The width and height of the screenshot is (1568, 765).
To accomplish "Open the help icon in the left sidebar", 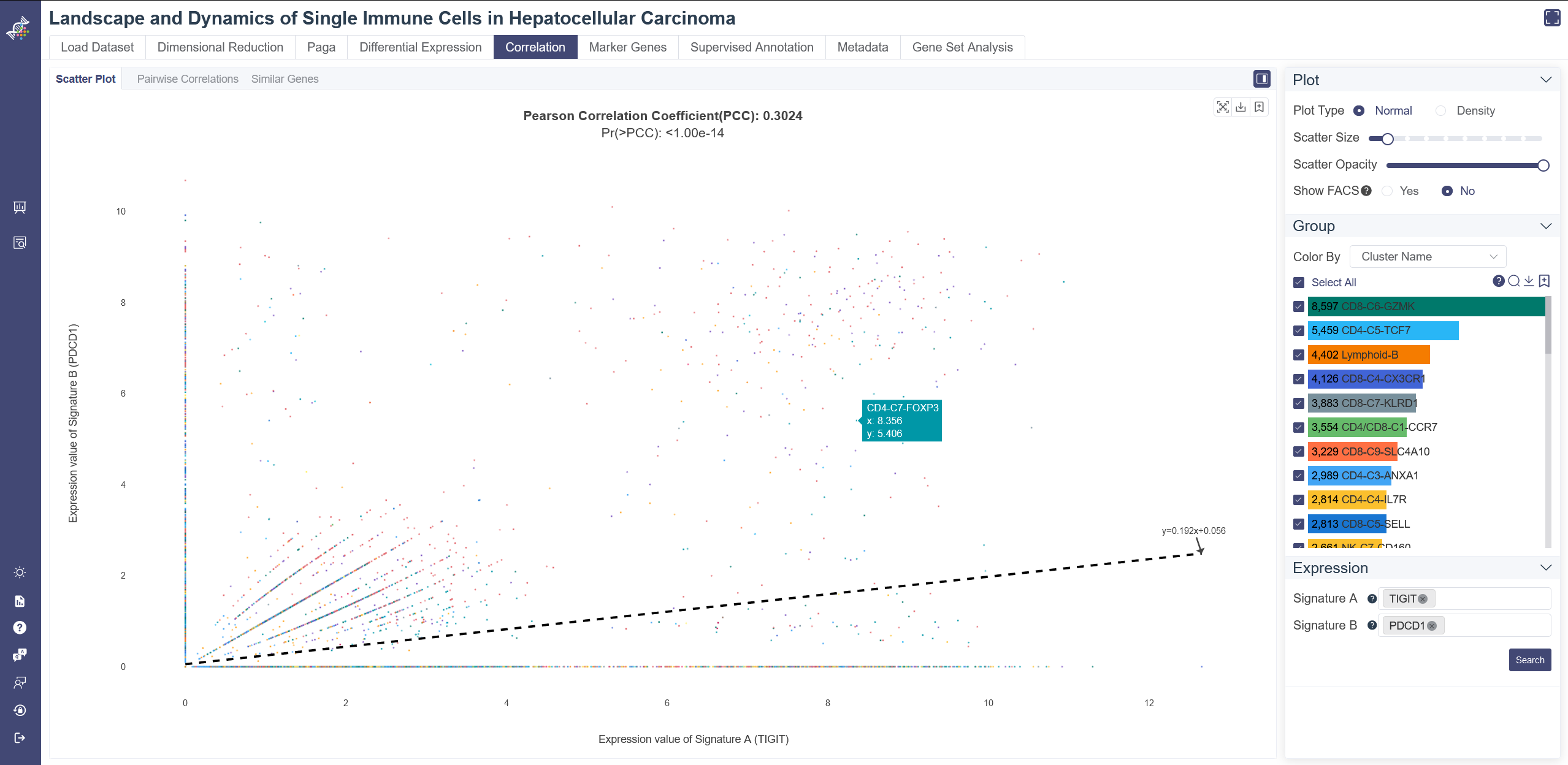I will 20,628.
